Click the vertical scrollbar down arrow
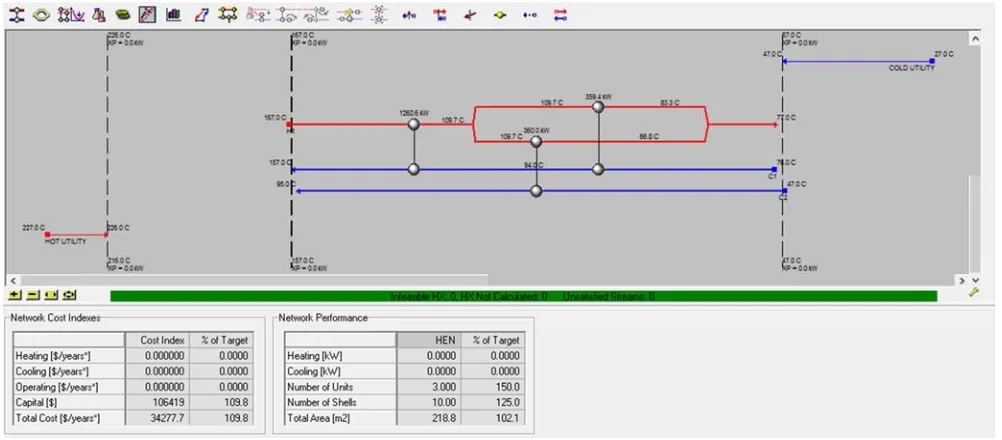 tap(975, 280)
